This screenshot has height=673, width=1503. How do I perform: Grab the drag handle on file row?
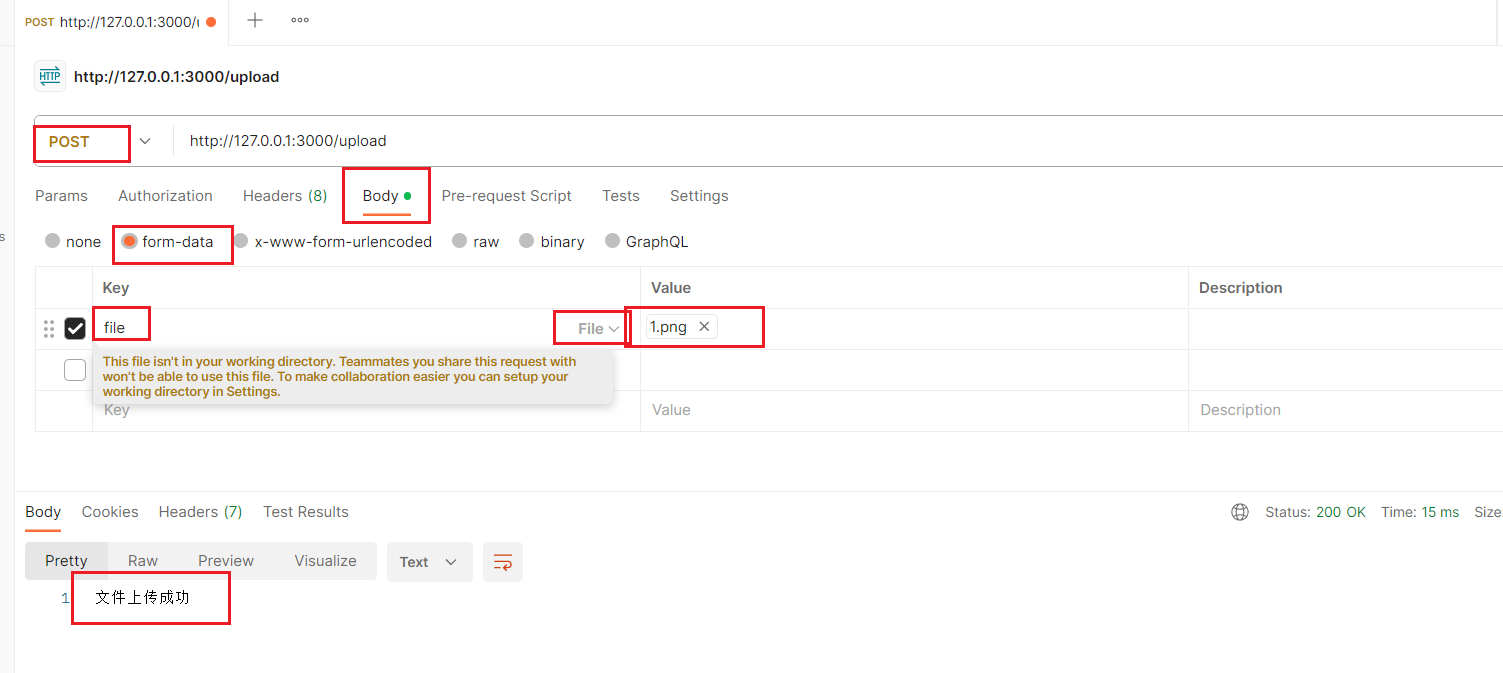tap(49, 328)
